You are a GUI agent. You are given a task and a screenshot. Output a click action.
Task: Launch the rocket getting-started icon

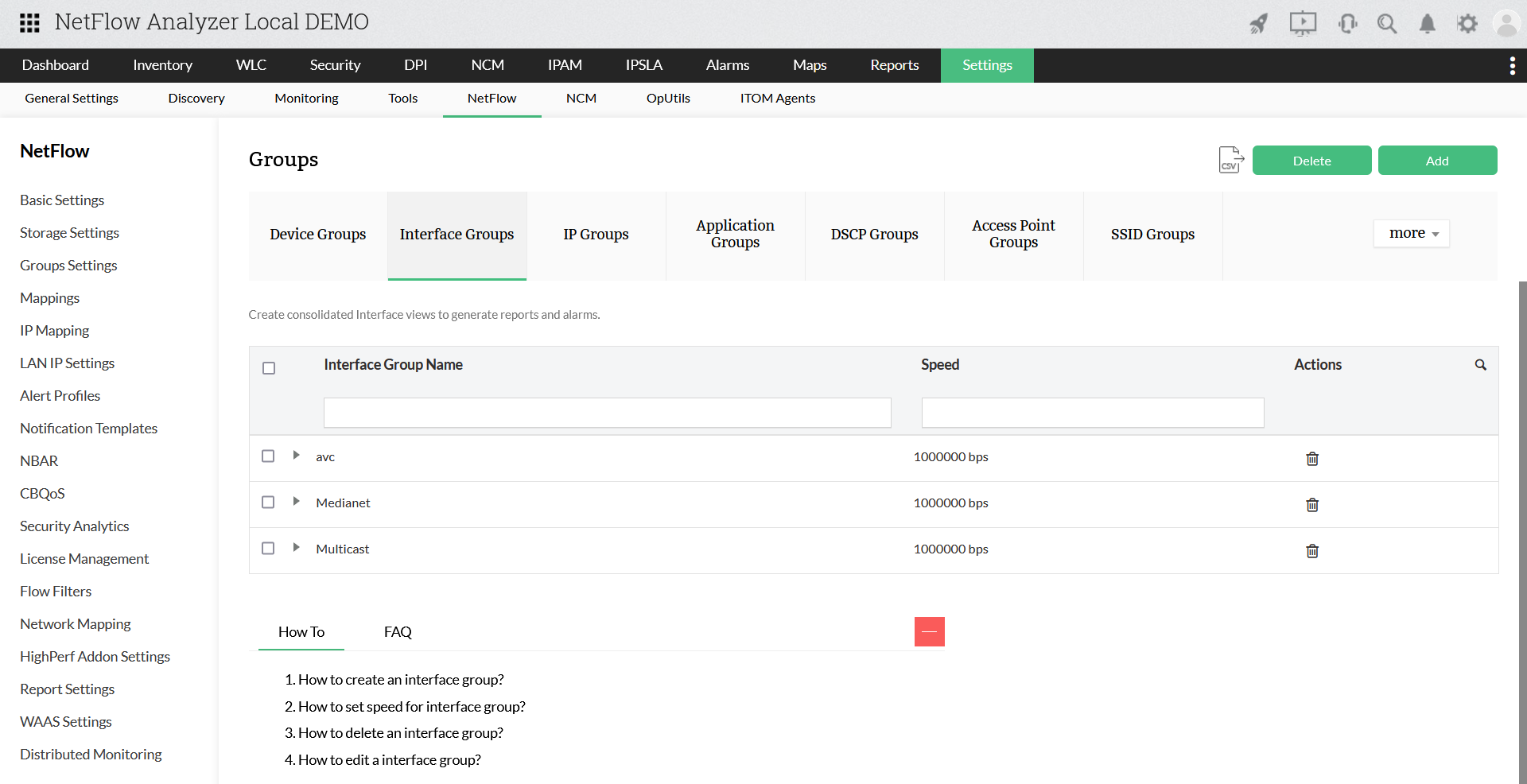tap(1259, 24)
